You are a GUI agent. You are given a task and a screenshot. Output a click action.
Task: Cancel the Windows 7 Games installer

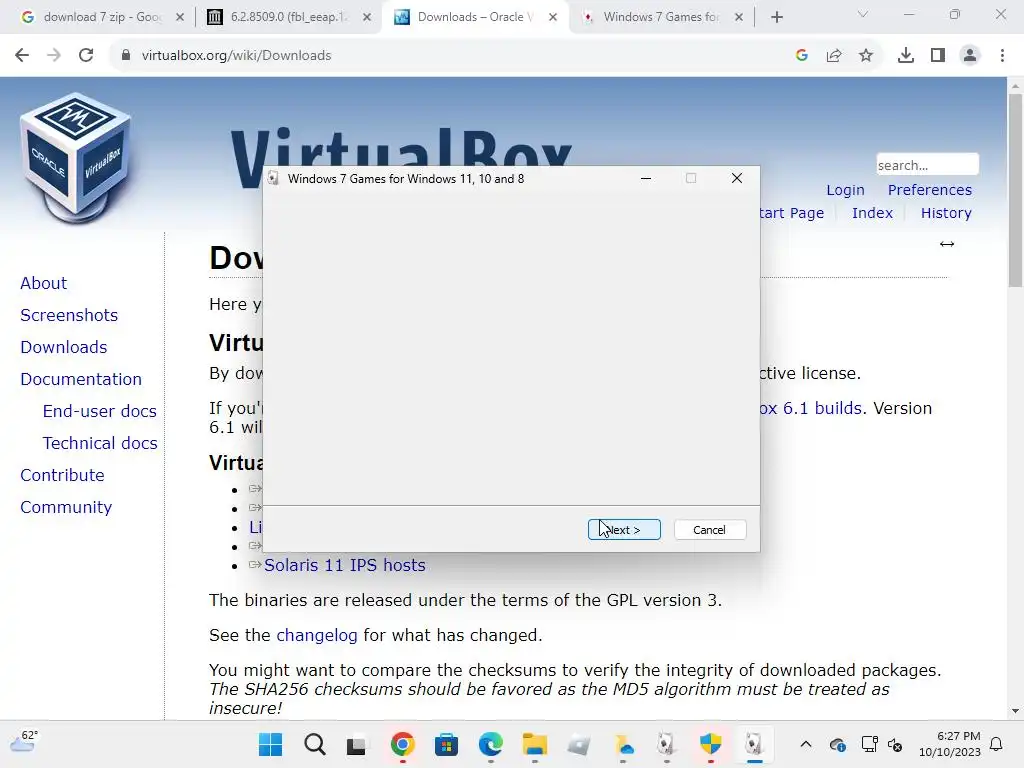(709, 530)
